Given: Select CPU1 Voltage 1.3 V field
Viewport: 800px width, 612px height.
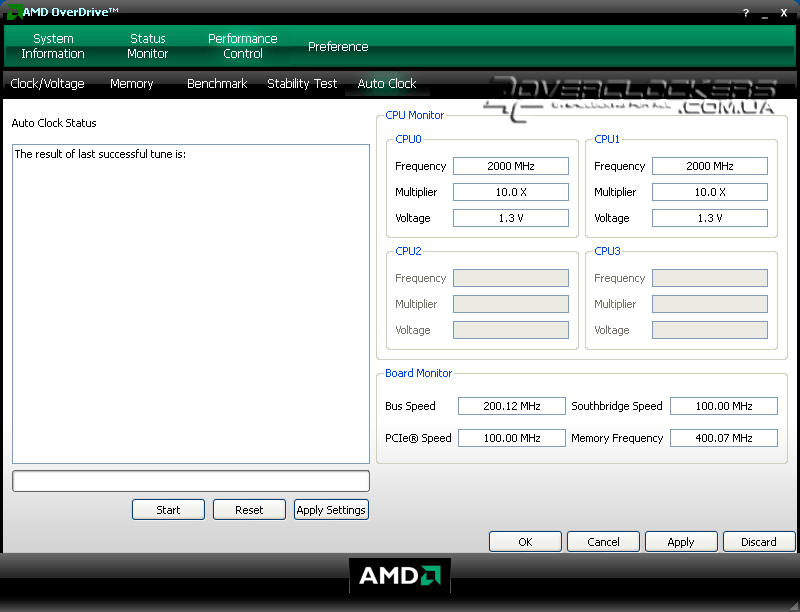Looking at the screenshot, I should [x=710, y=218].
